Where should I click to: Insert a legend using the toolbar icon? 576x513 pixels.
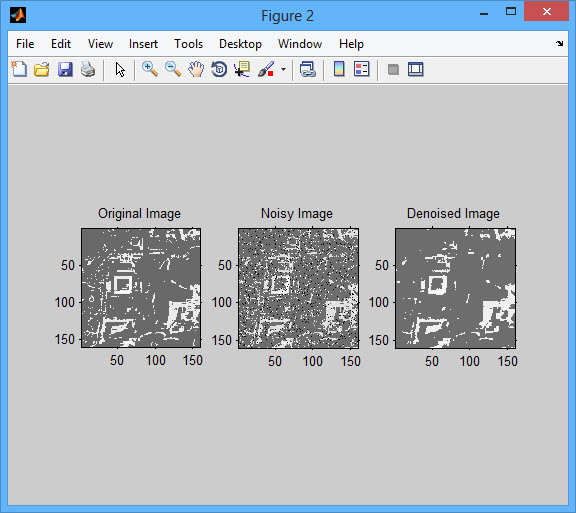coord(361,69)
